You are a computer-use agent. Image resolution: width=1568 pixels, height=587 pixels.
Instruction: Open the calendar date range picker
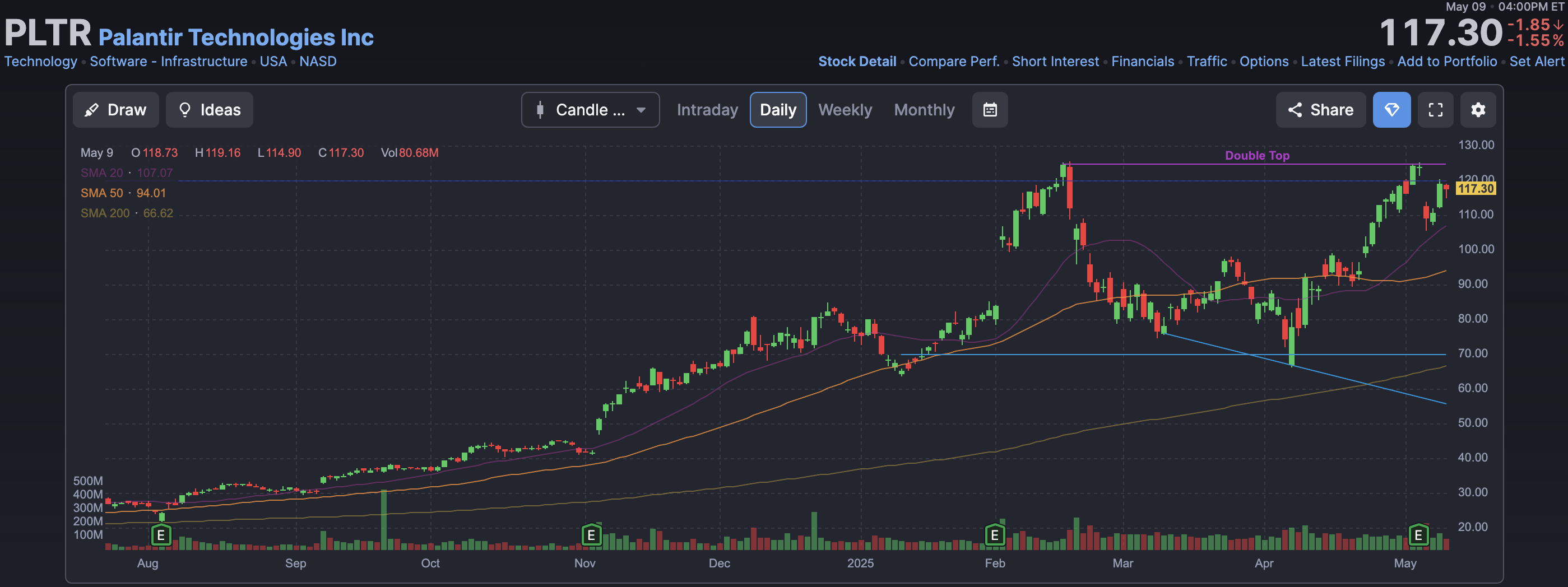(x=990, y=110)
